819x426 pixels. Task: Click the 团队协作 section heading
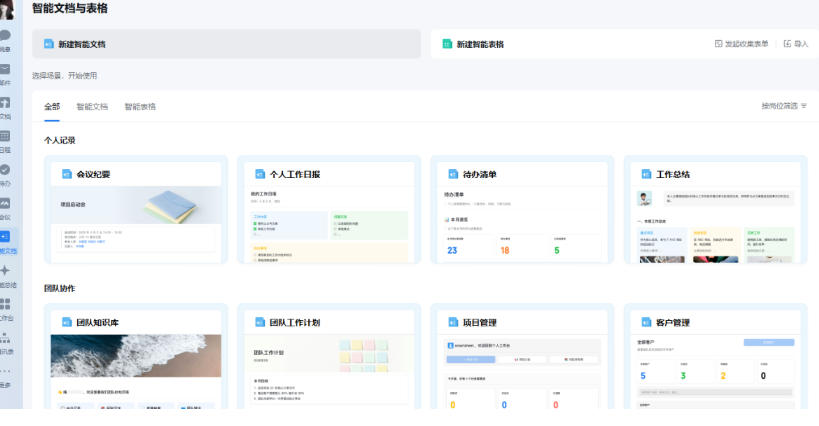pos(60,288)
